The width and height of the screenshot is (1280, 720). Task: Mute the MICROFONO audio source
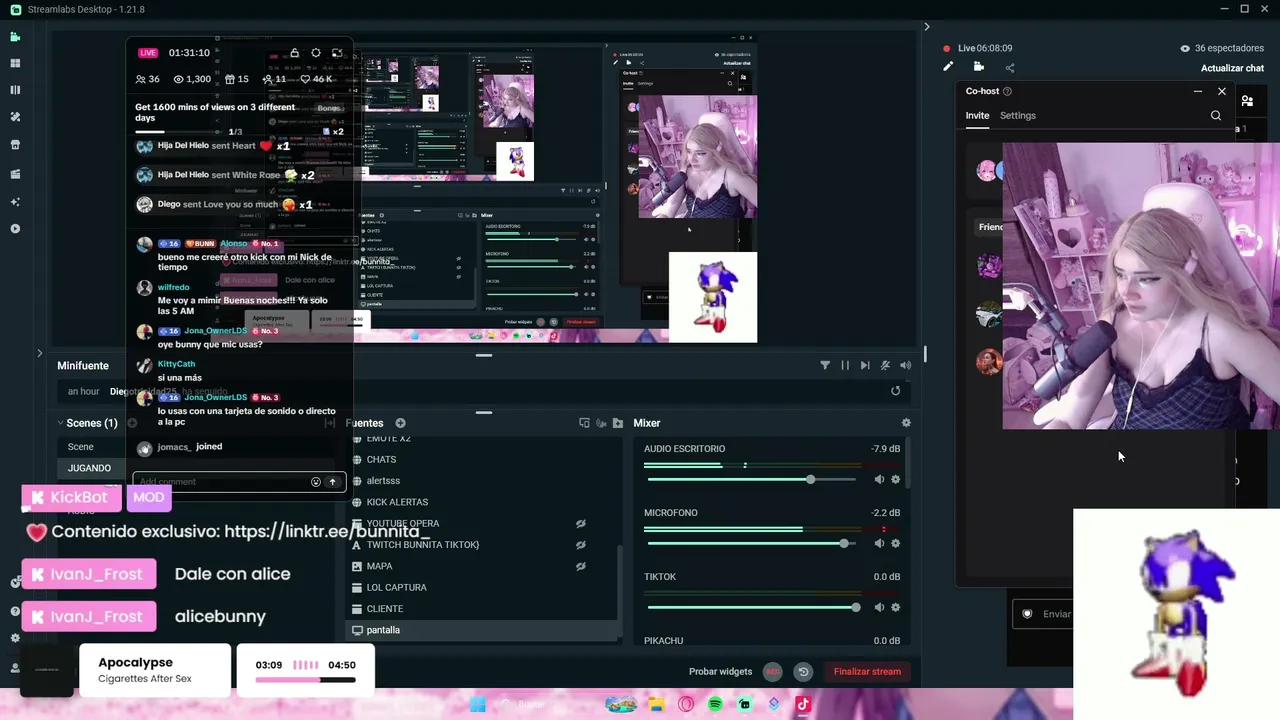tap(879, 544)
